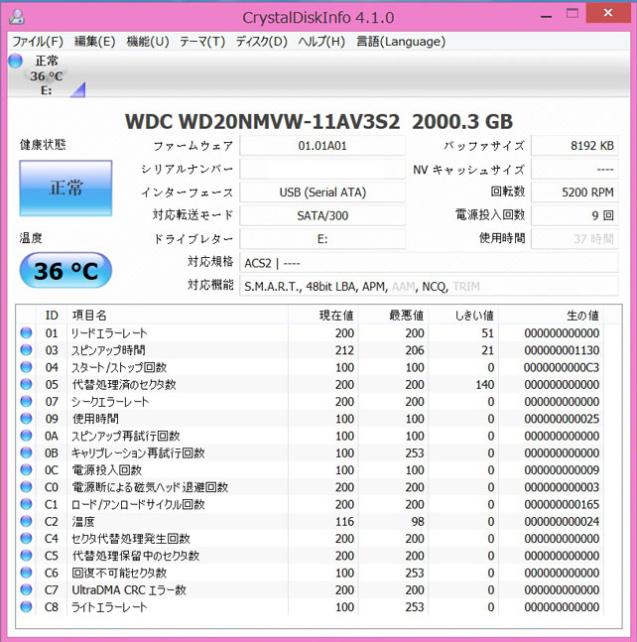Click raw value 0000000000C3
The height and width of the screenshot is (642, 637).
[562, 368]
